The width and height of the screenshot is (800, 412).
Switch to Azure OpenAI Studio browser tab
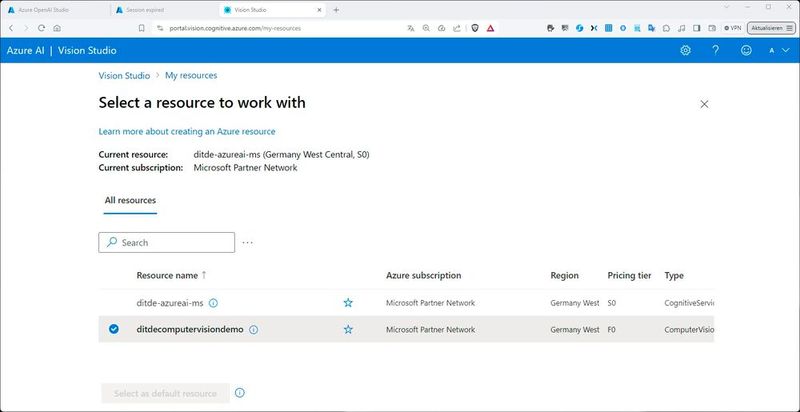point(54,10)
